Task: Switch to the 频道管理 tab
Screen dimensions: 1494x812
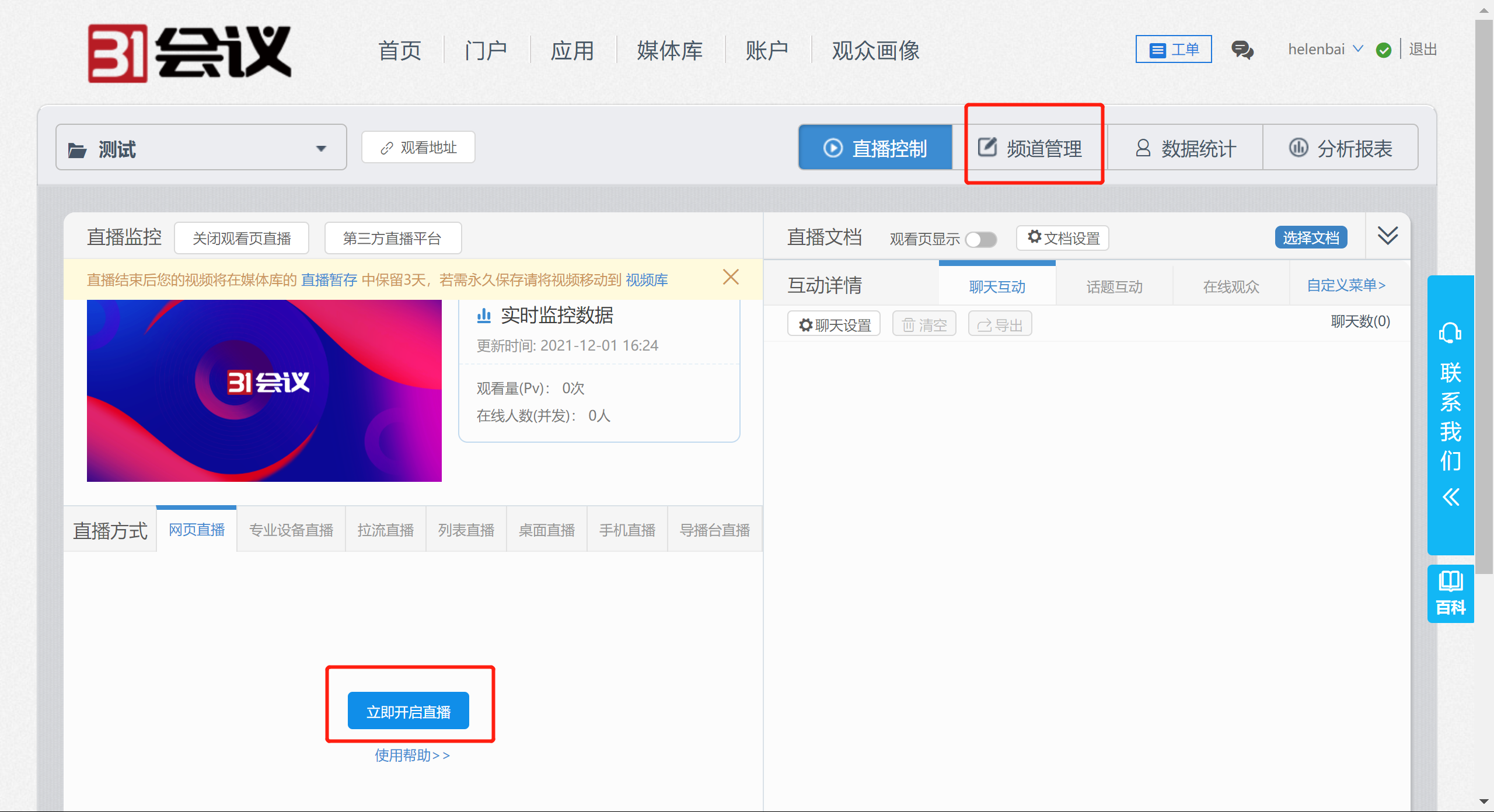Action: 1031,148
